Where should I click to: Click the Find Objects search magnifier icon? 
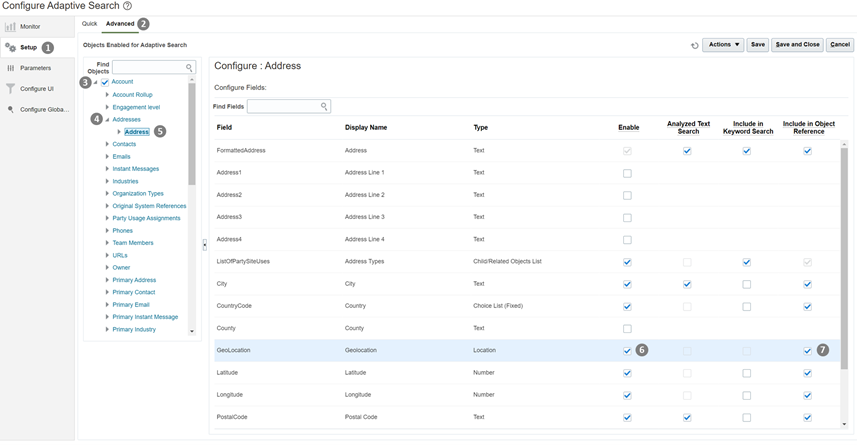click(189, 68)
